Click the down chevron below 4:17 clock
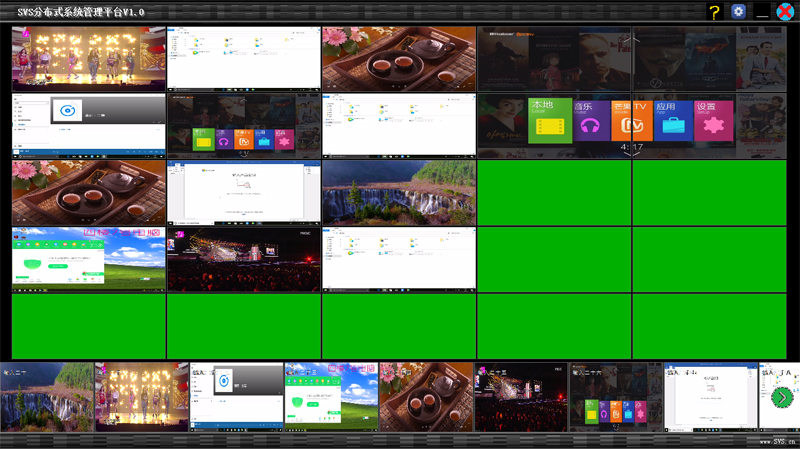 (630, 156)
